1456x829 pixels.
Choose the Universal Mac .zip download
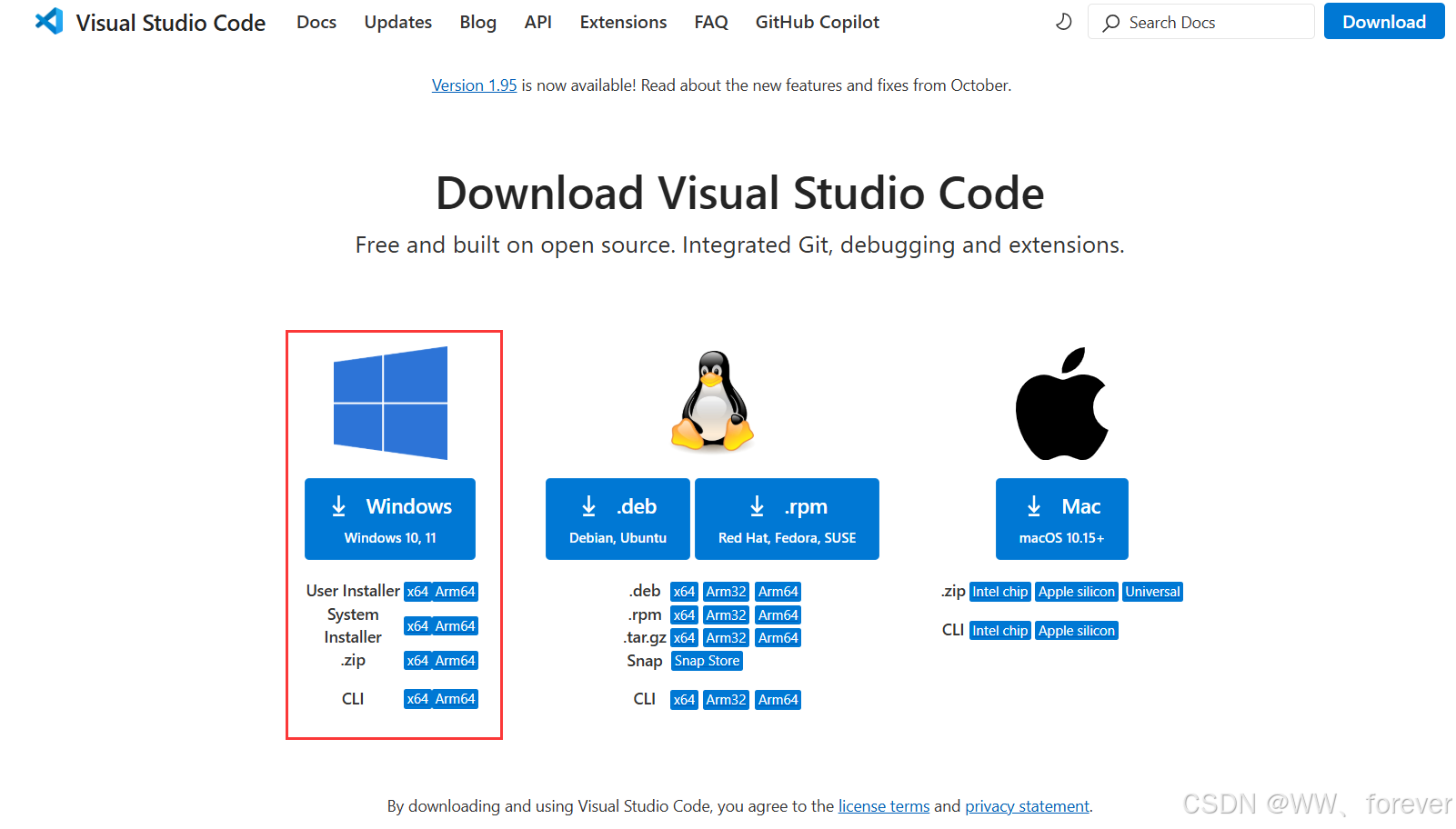pyautogui.click(x=1152, y=592)
